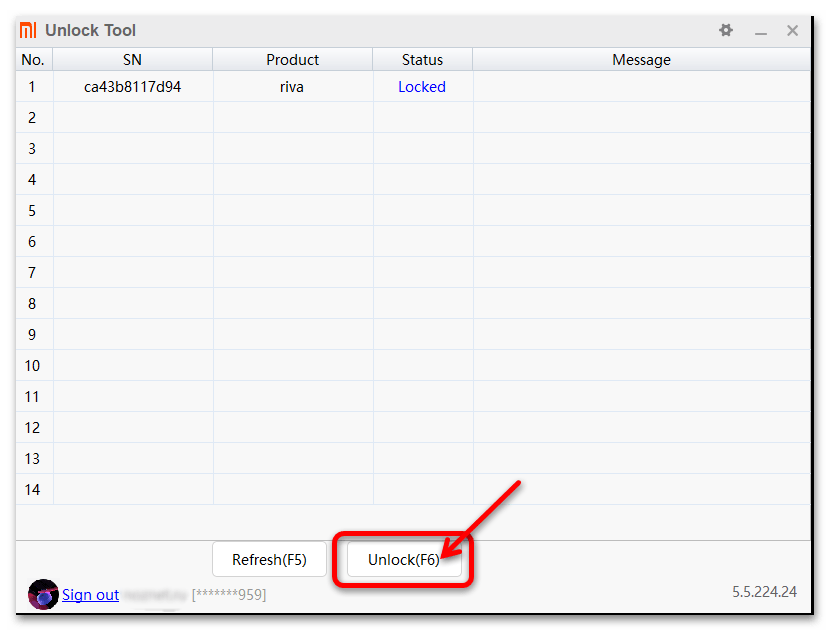Click the Sign out link
The width and height of the screenshot is (830, 631).
pyautogui.click(x=90, y=595)
